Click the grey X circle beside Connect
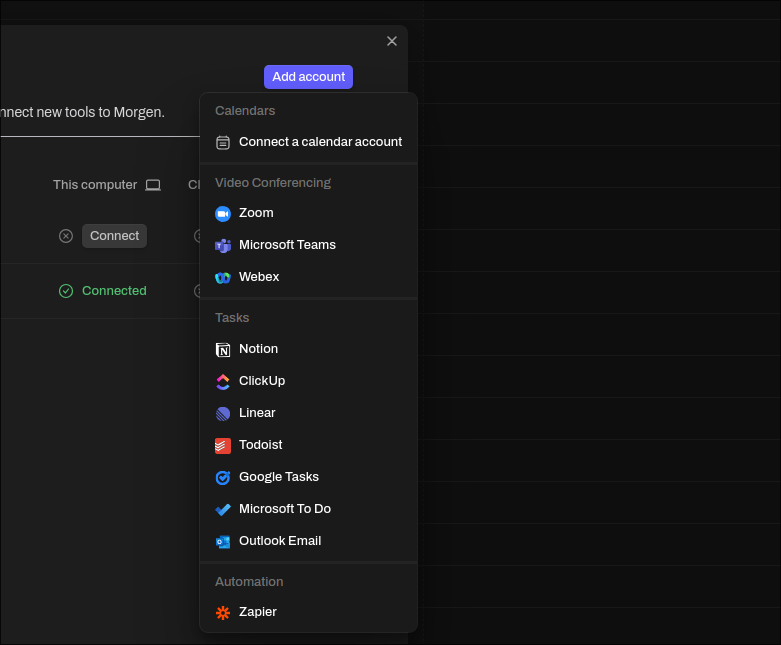 pyautogui.click(x=66, y=236)
